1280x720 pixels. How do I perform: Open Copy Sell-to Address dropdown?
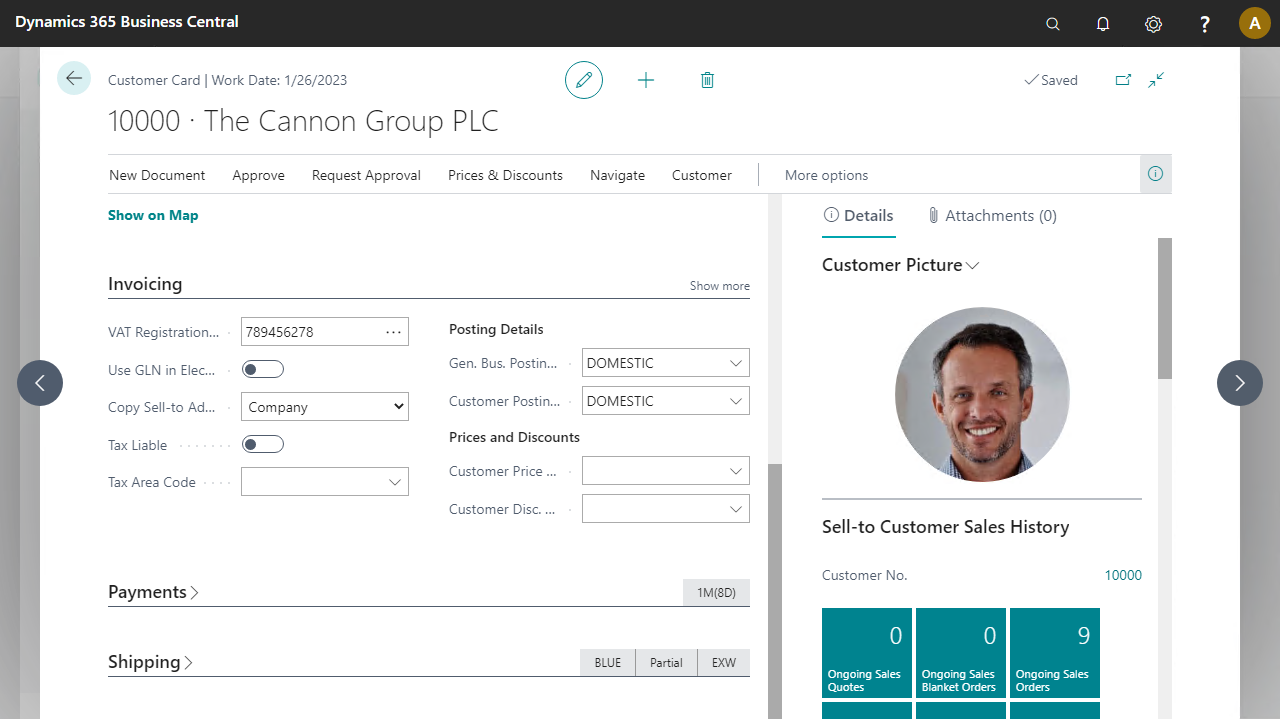click(x=325, y=407)
